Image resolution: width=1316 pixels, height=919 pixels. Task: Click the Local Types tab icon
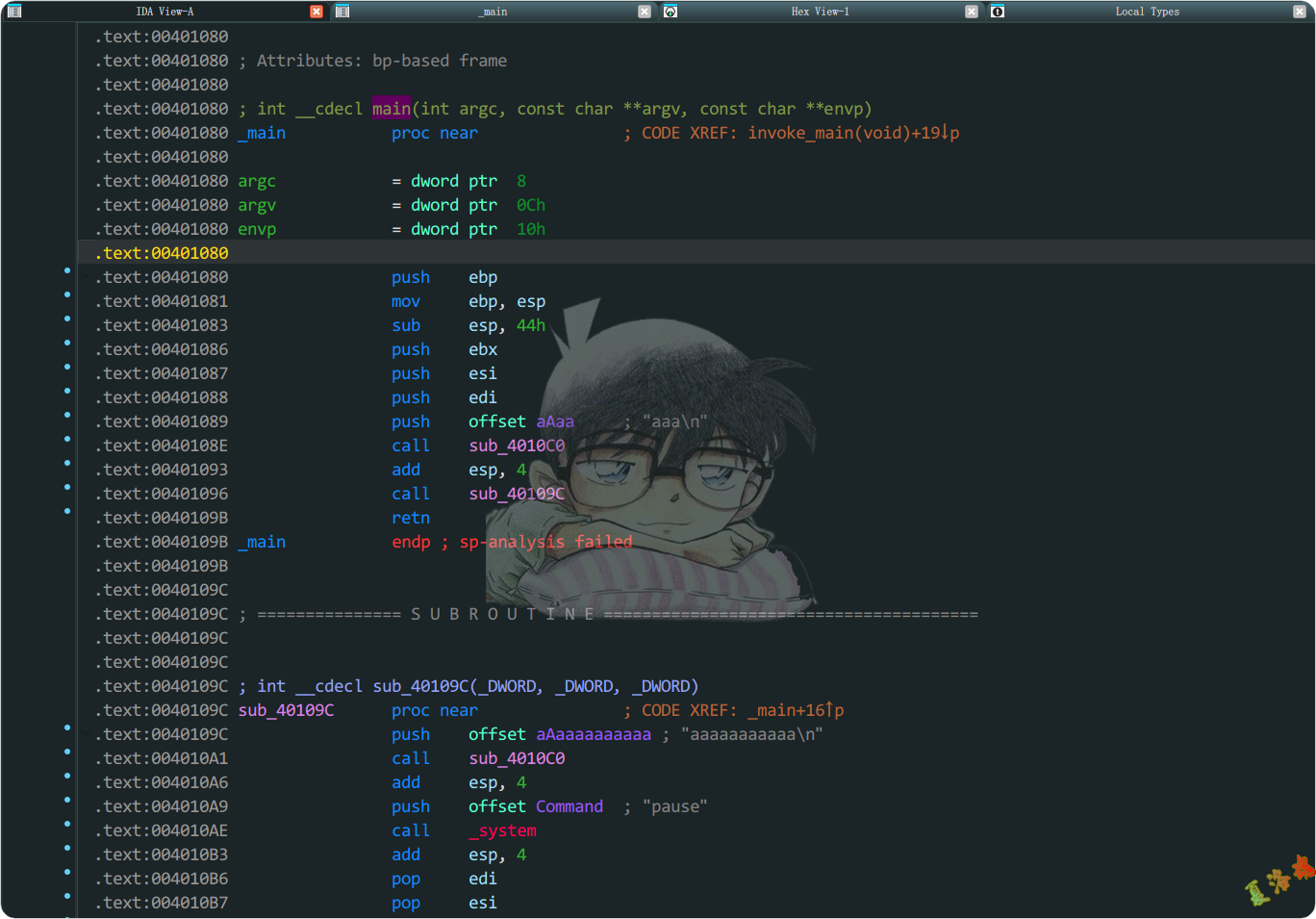(x=998, y=12)
